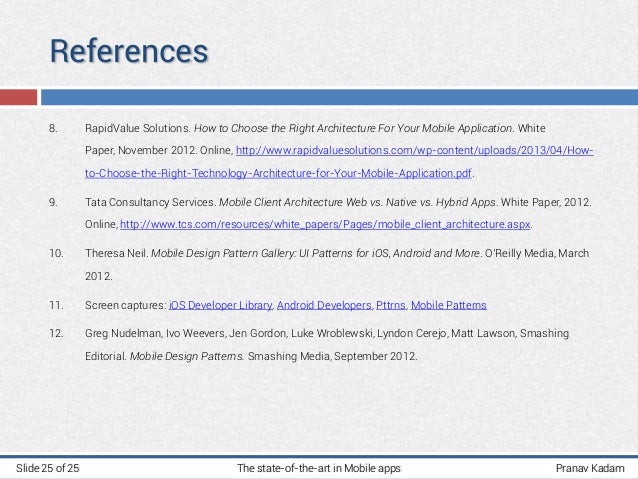This screenshot has height=479, width=638.
Task: Click 'Mobile Client Architecture Web vs. Native' title
Action: [x=321, y=202]
